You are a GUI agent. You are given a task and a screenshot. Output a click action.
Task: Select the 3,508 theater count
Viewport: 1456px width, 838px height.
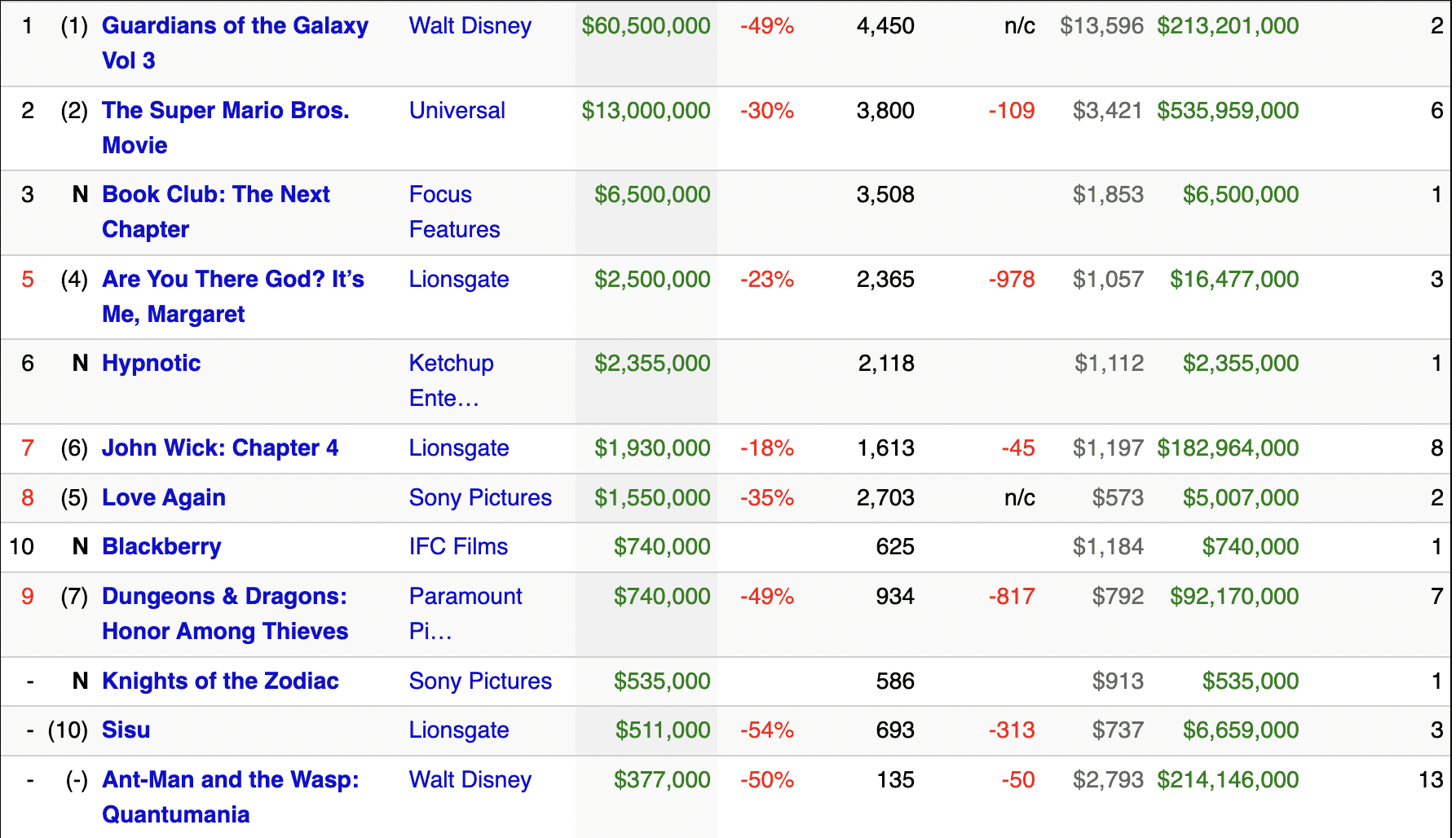click(885, 195)
